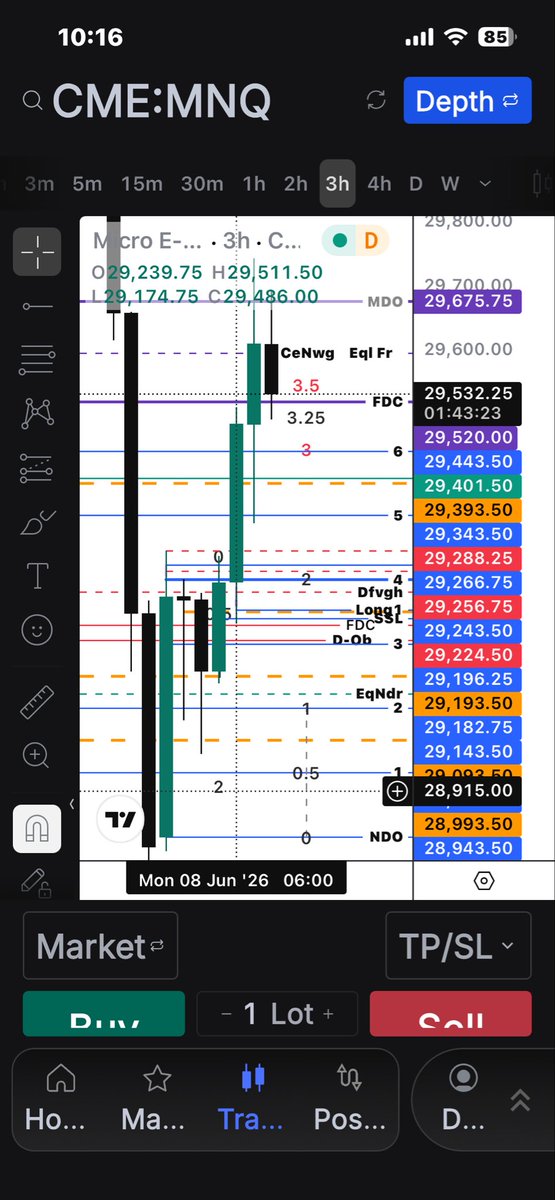Tap the orange D delayed-data badge
Viewport: 555px width, 1200px height.
[371, 241]
